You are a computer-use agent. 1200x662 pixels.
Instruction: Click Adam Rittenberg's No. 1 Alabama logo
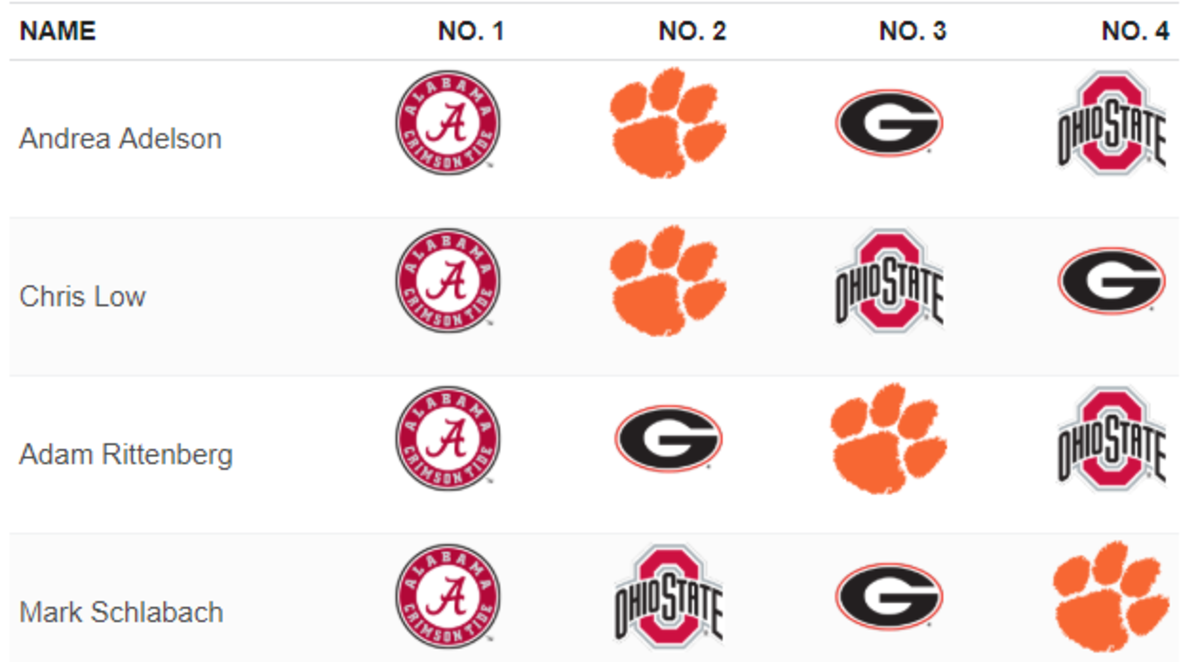[448, 439]
